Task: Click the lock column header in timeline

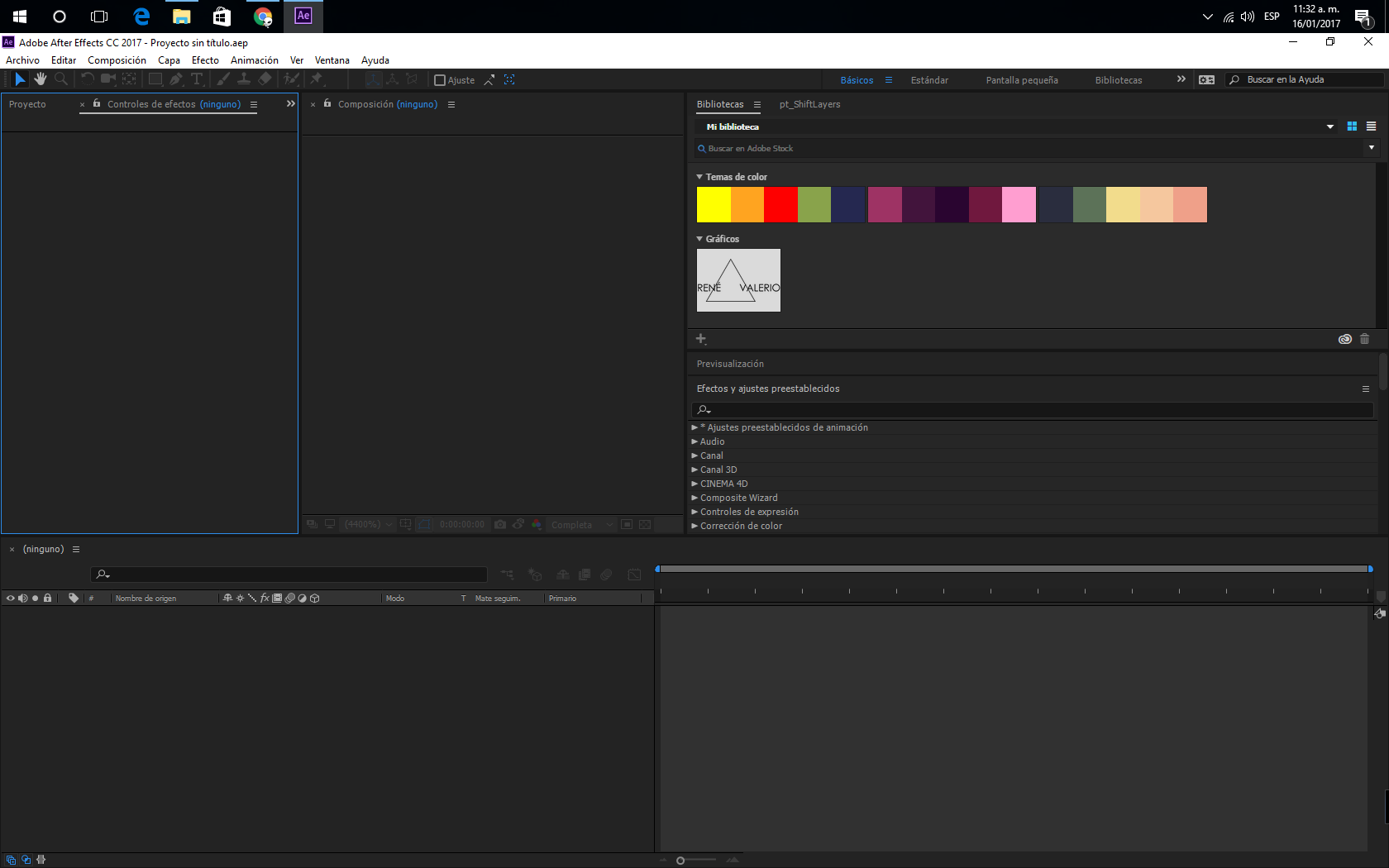Action: coord(47,598)
